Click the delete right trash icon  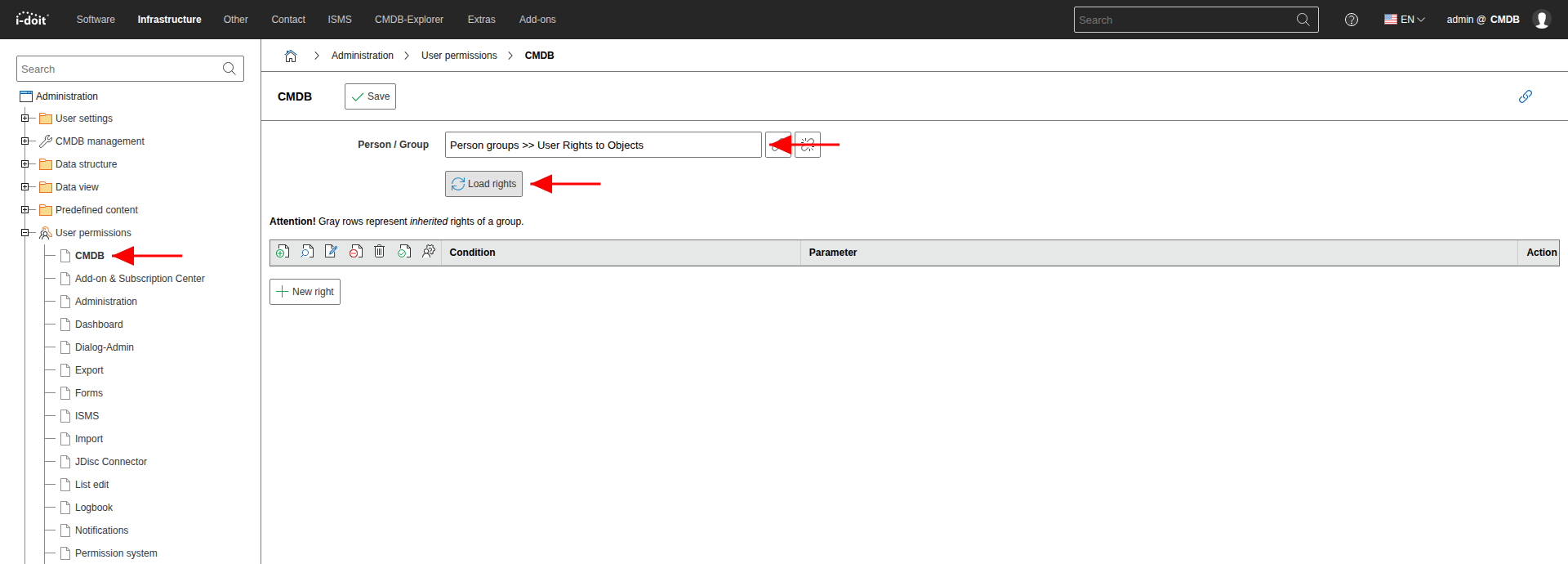click(380, 252)
